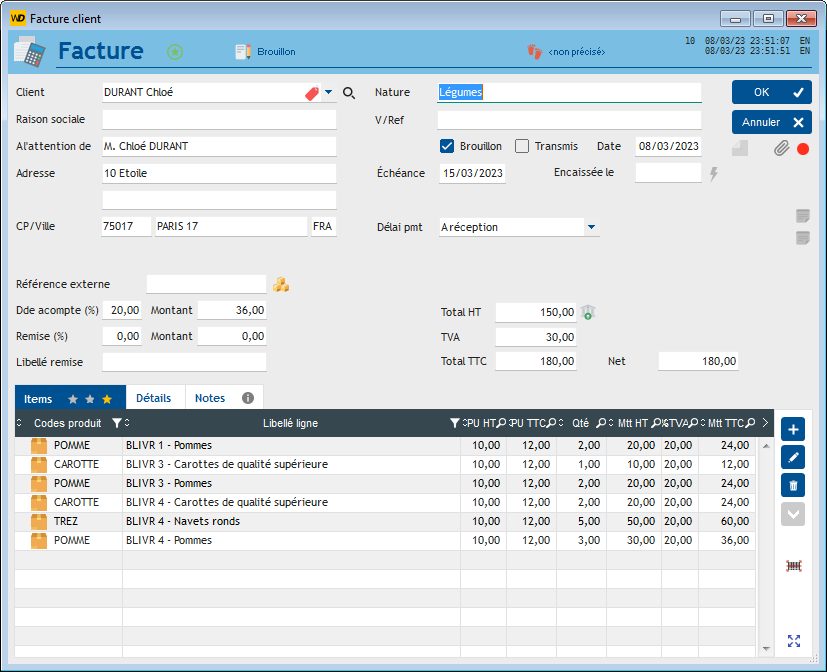Click the green star favorite icon
The height and width of the screenshot is (672, 827).
(175, 51)
